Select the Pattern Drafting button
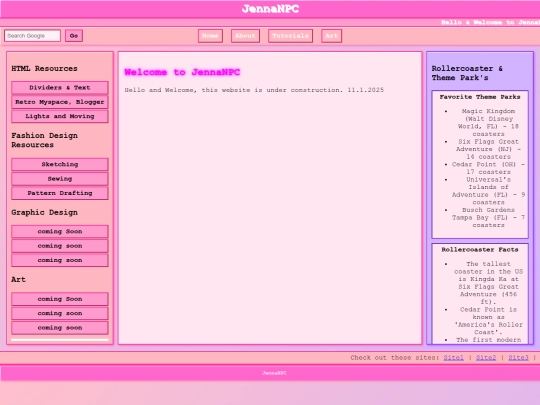Viewport: 540px width, 405px height. pyautogui.click(x=60, y=193)
